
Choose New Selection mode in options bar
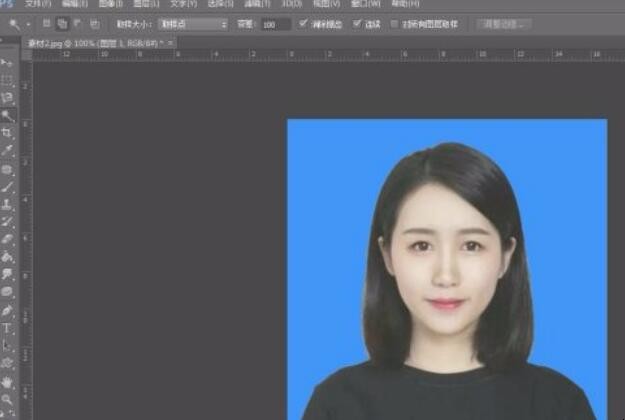46,24
